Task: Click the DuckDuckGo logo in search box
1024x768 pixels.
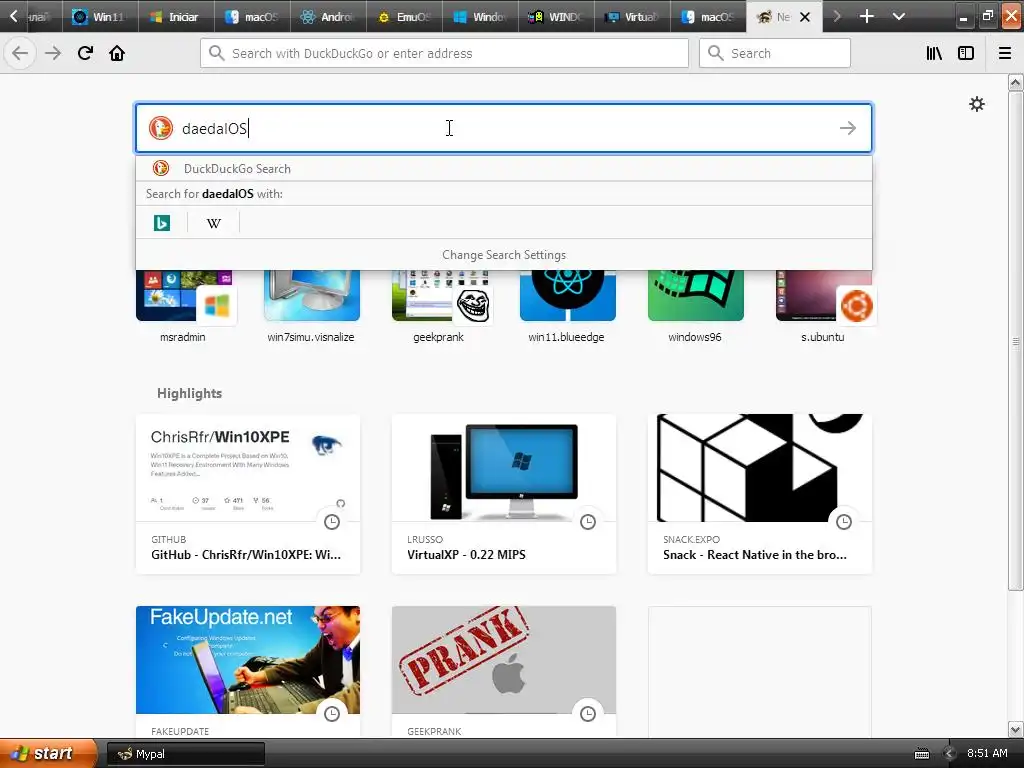Action: (161, 128)
